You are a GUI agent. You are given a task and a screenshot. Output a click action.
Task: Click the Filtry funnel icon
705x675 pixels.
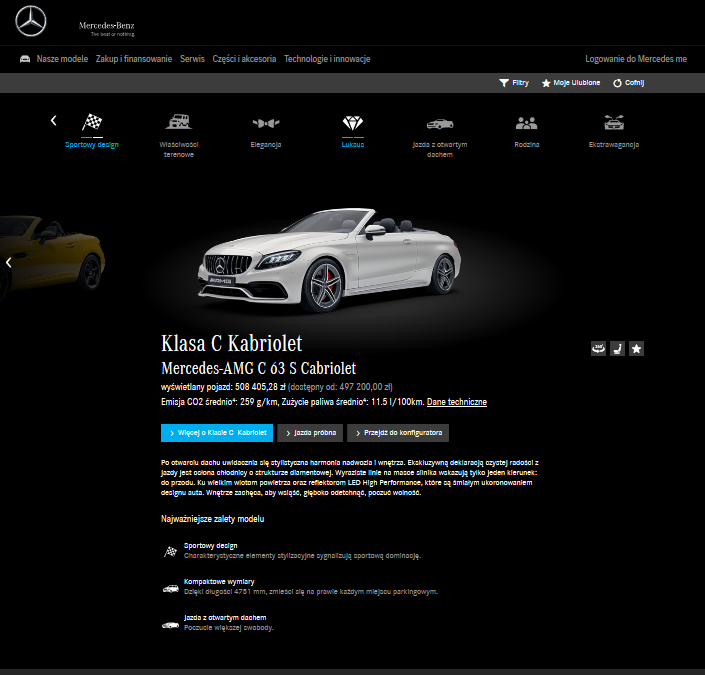(504, 83)
